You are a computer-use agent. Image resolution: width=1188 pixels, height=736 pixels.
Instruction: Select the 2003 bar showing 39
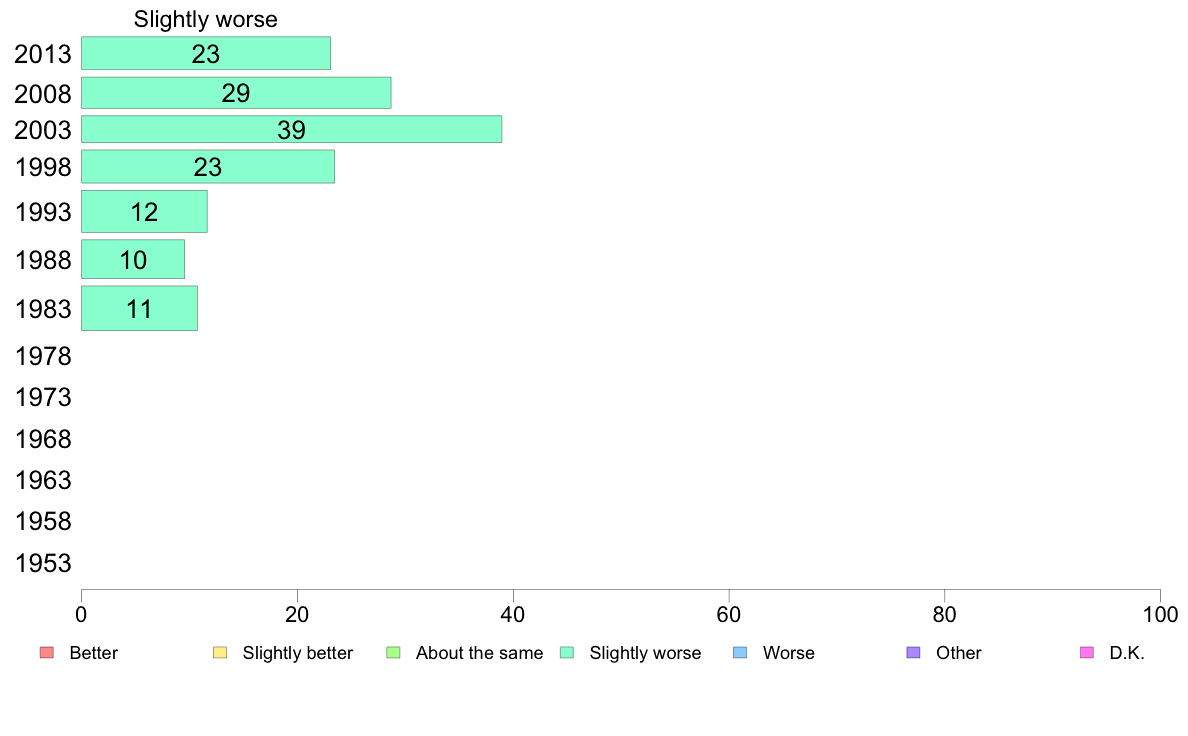(x=292, y=129)
